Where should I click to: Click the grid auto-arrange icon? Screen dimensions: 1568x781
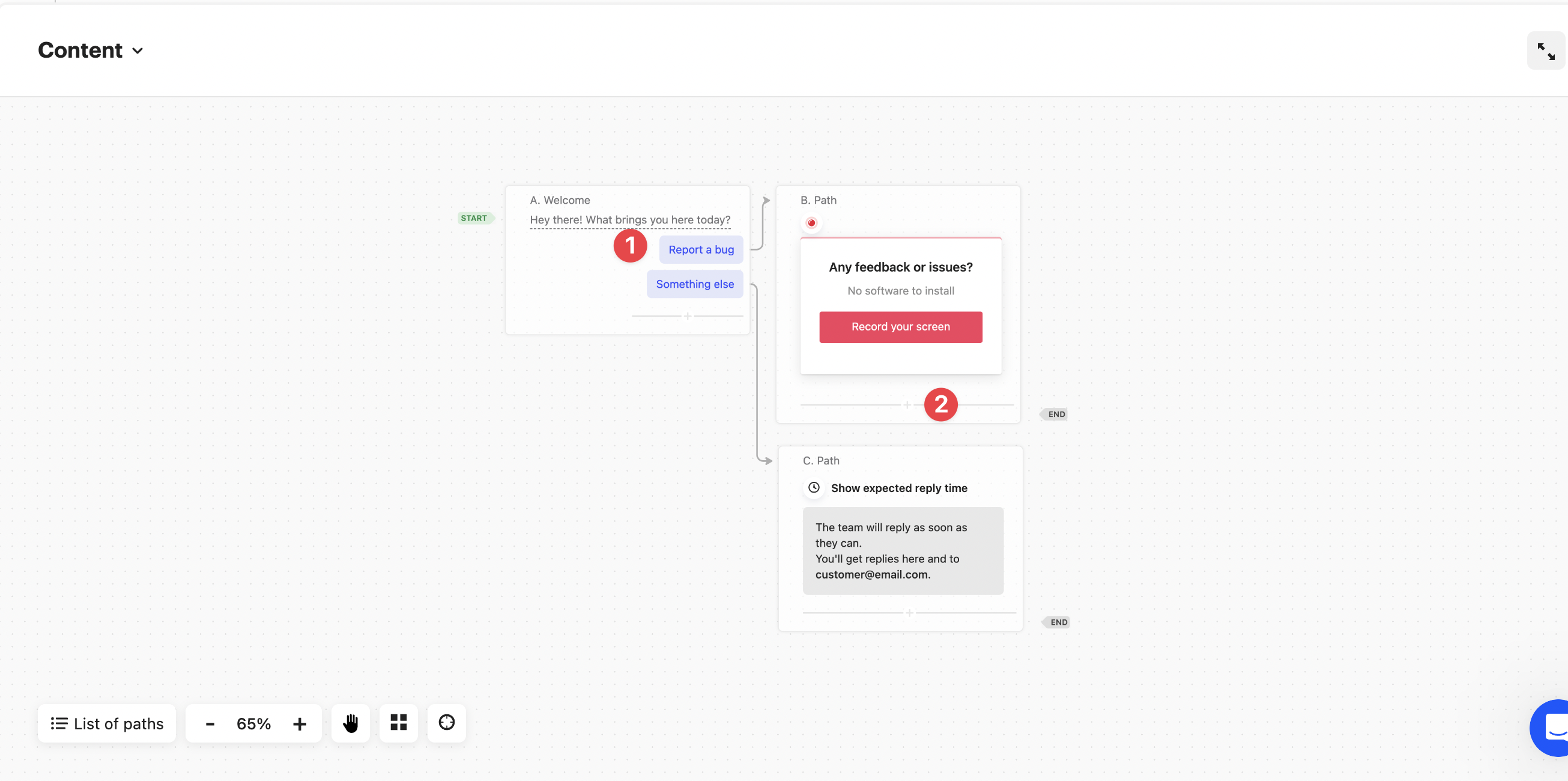[398, 723]
